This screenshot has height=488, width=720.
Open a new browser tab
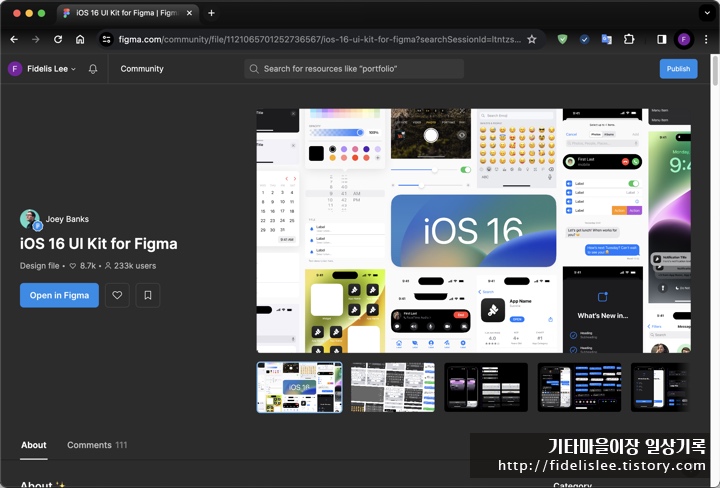211,13
